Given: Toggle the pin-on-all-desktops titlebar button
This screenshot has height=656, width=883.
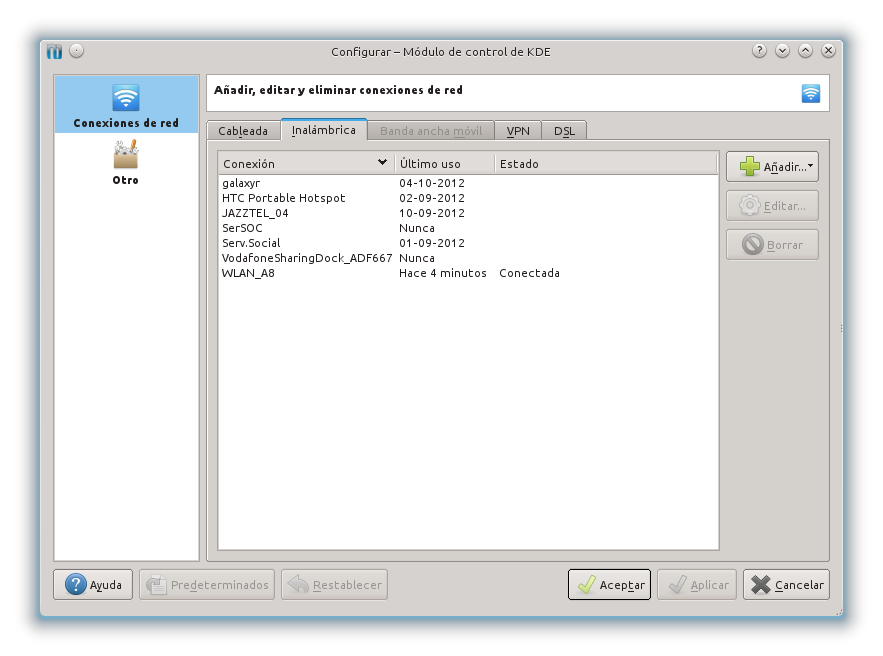Looking at the screenshot, I should click(77, 51).
